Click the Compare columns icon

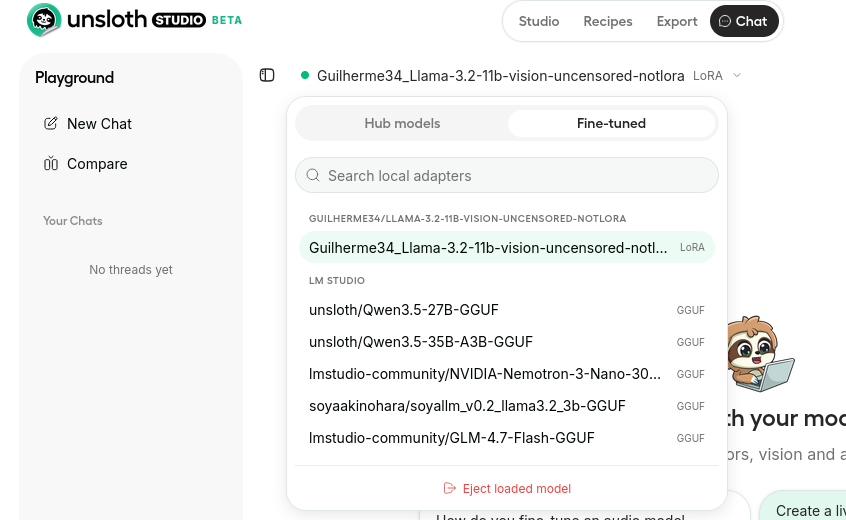tap(51, 164)
